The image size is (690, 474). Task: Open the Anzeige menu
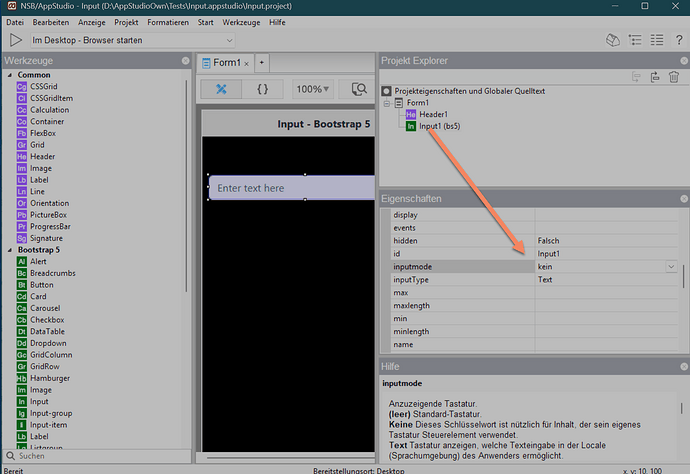coord(92,22)
